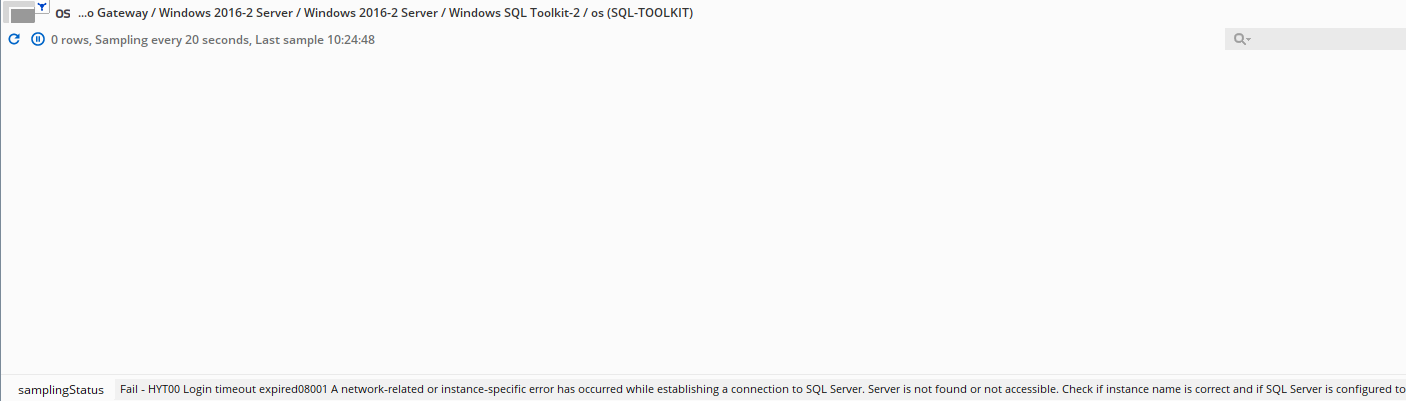Click the empty data rows area
1406x401 pixels.
pyautogui.click(x=703, y=212)
